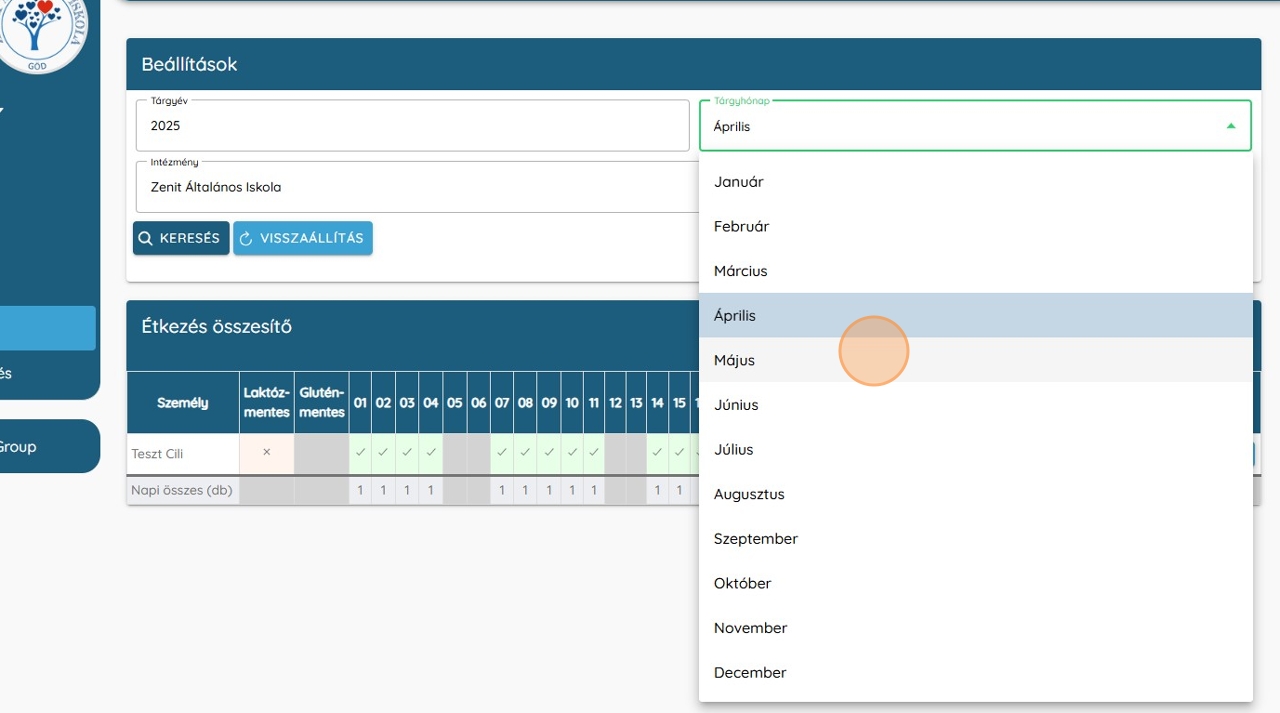Open the Intézmény selection field

[416, 187]
